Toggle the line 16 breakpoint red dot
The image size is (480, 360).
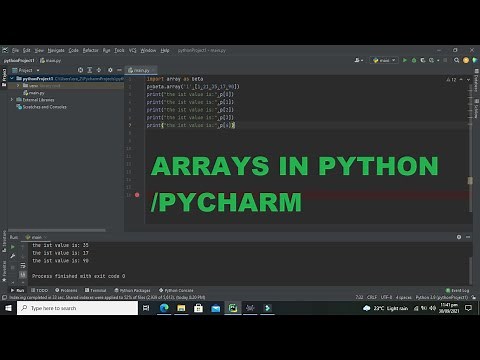[137, 195]
